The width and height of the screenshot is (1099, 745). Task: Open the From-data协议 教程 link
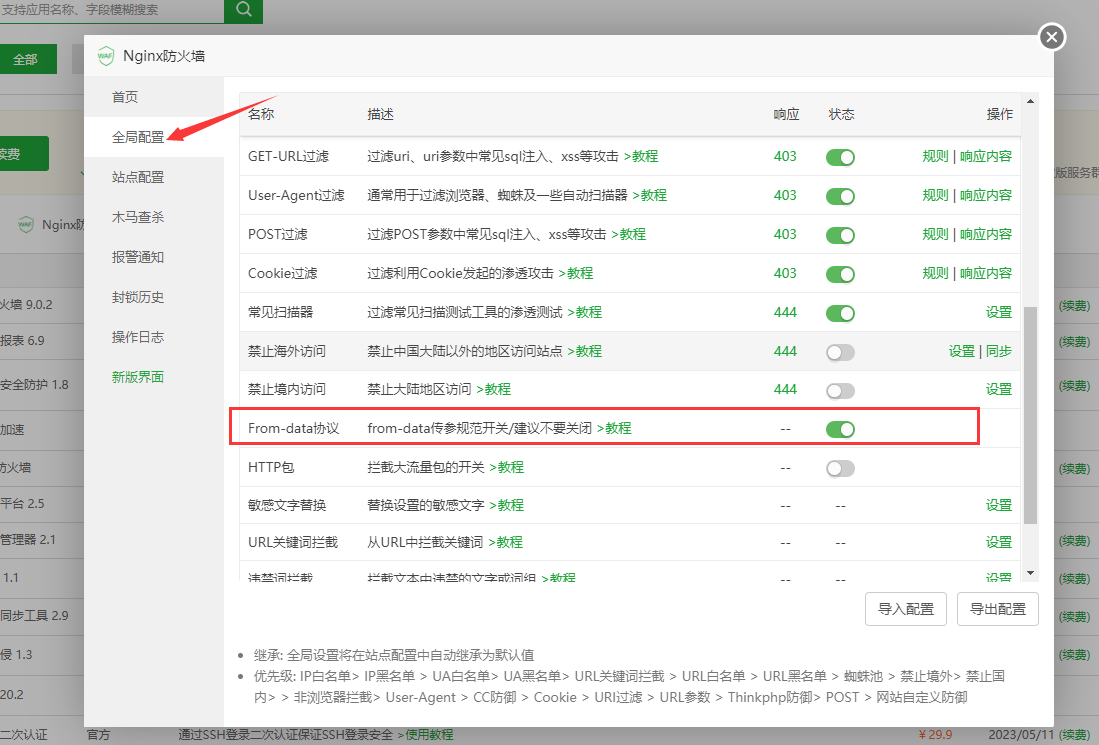point(614,428)
